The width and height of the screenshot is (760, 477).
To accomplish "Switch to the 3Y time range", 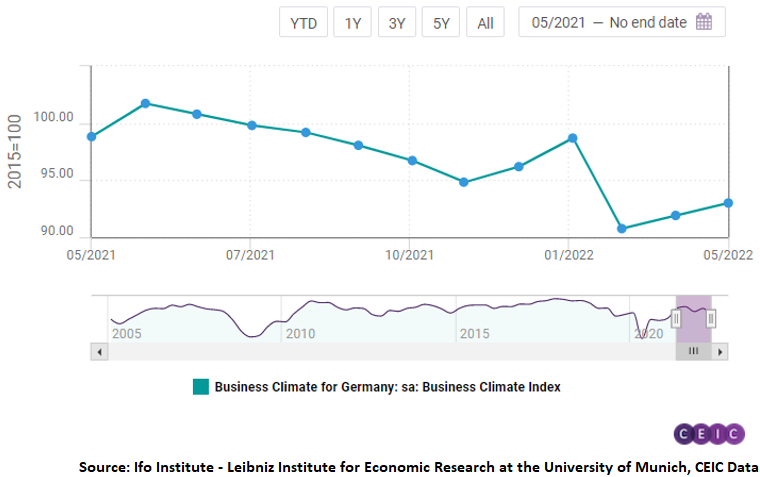I will click(x=397, y=23).
